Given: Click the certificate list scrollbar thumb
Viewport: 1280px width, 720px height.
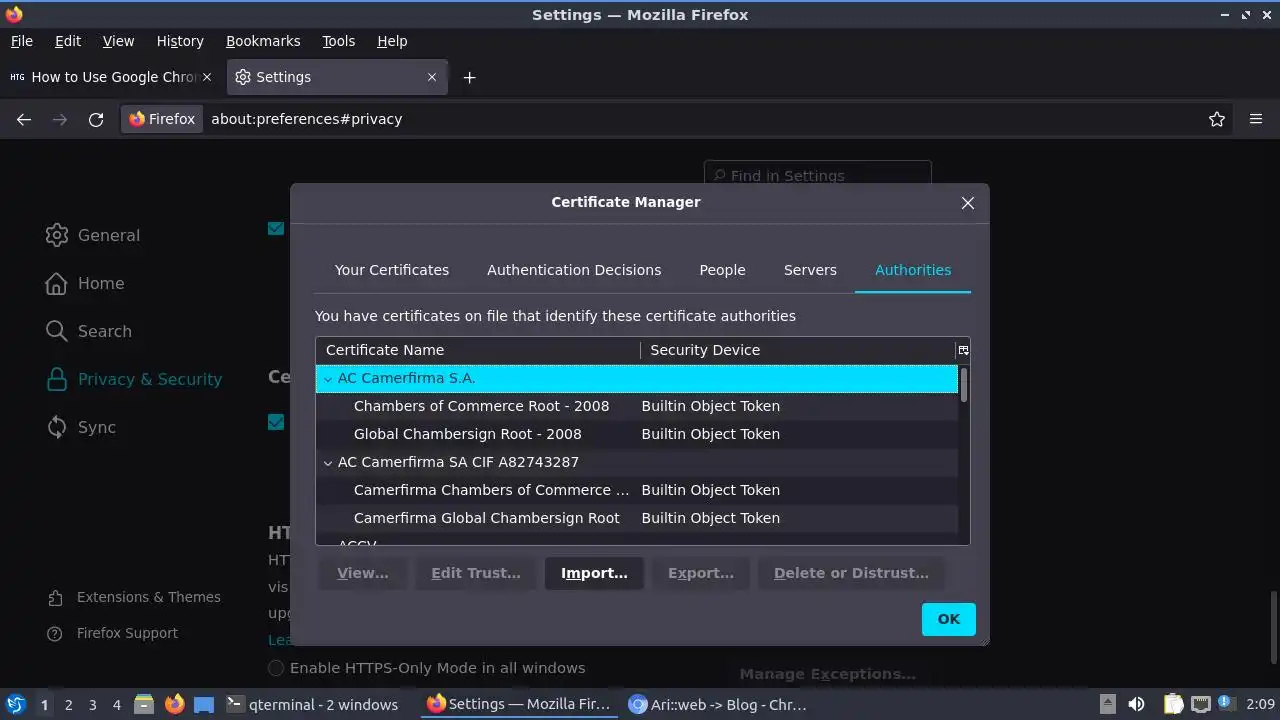Looking at the screenshot, I should pos(964,385).
